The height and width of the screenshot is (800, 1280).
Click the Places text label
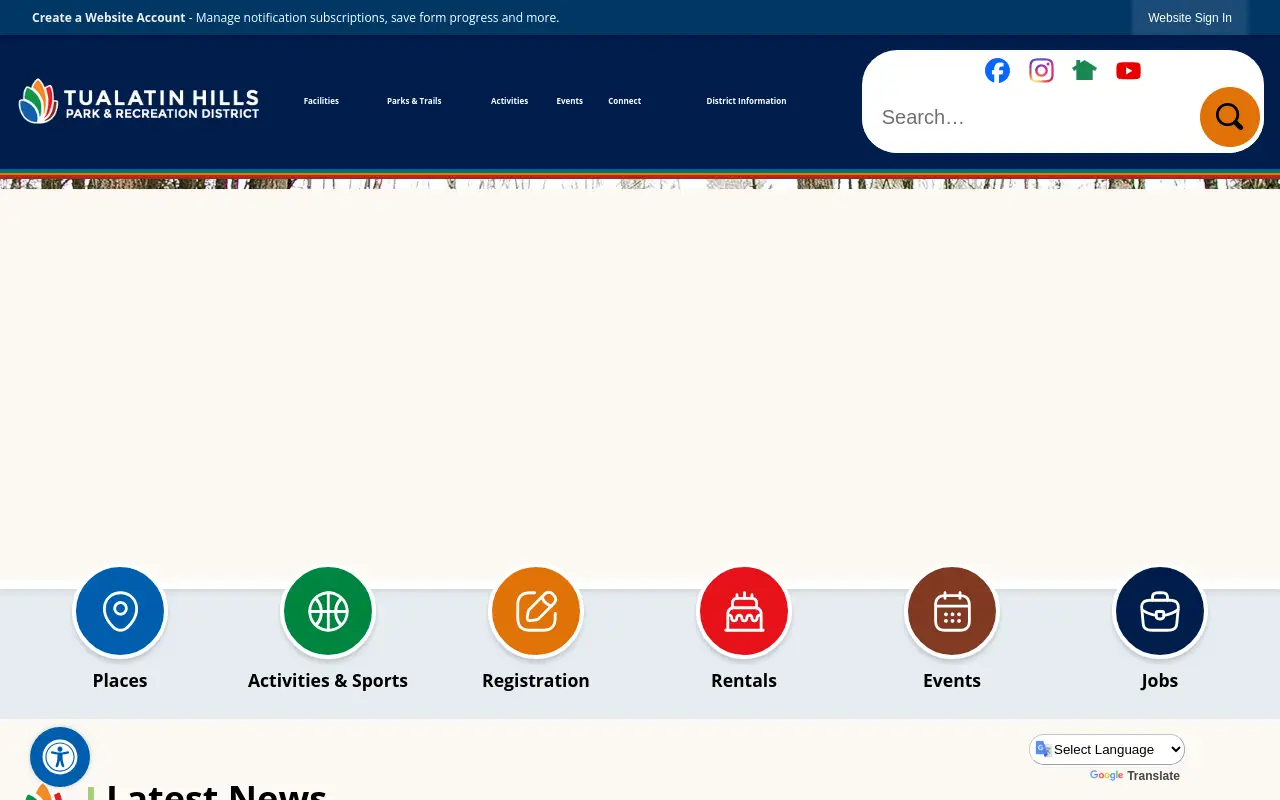point(120,680)
